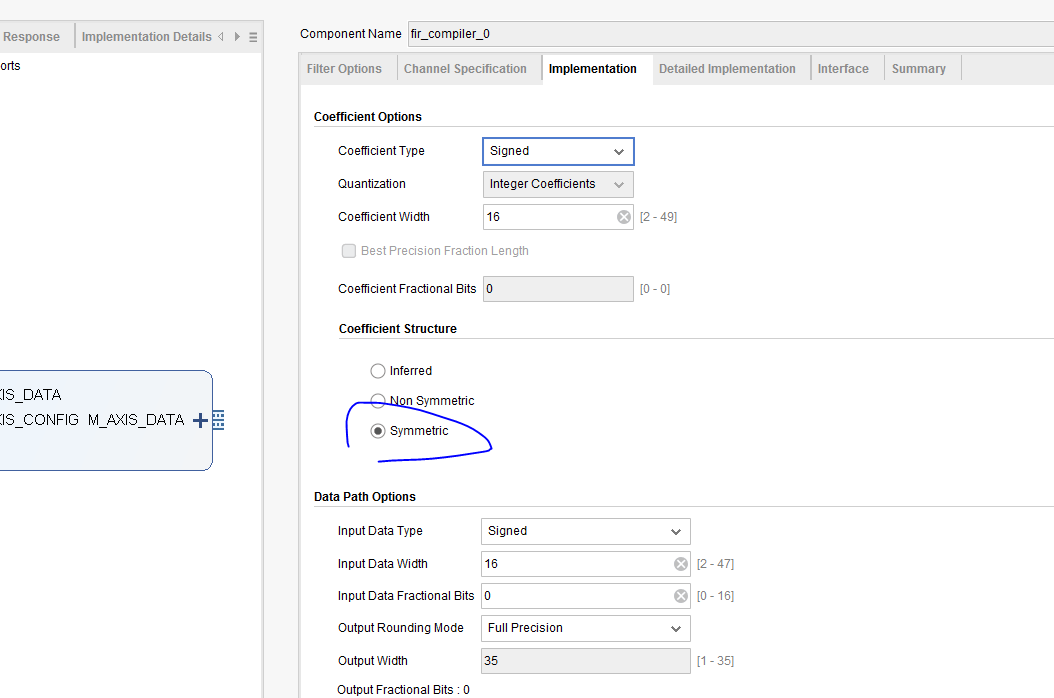The width and height of the screenshot is (1054, 698).
Task: Expand M_AXIS_DATA port with plus icon
Action: (x=200, y=420)
